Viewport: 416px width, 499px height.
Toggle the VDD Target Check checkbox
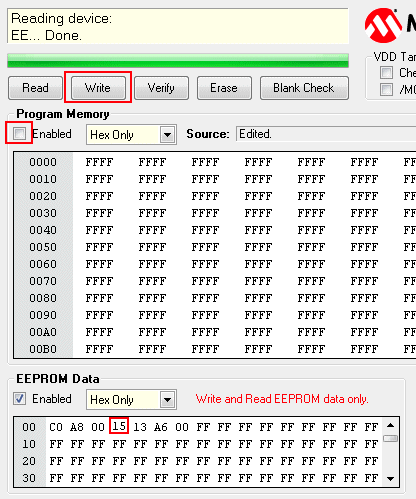coord(386,72)
